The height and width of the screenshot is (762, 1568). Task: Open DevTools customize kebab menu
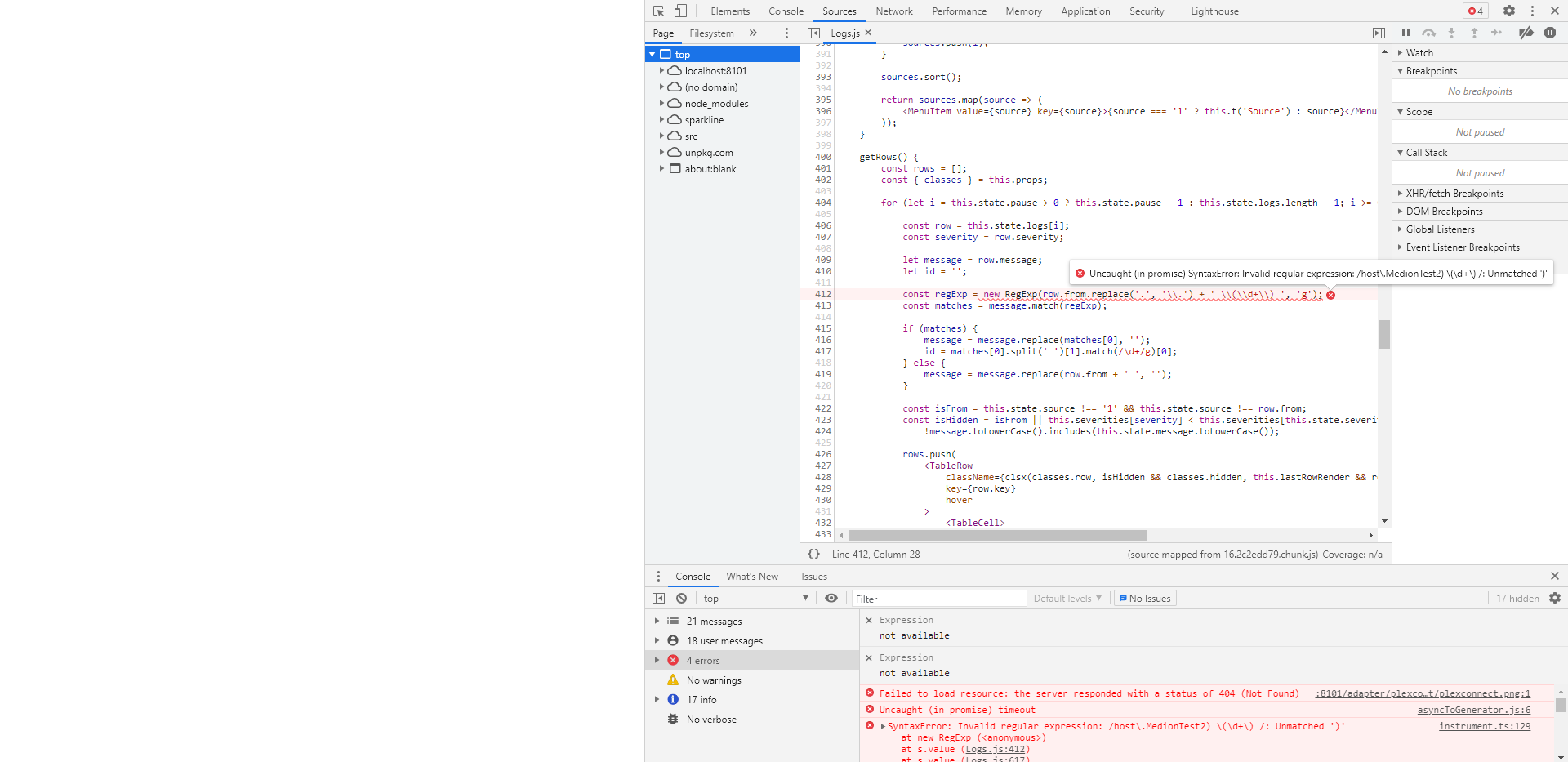coord(1532,11)
